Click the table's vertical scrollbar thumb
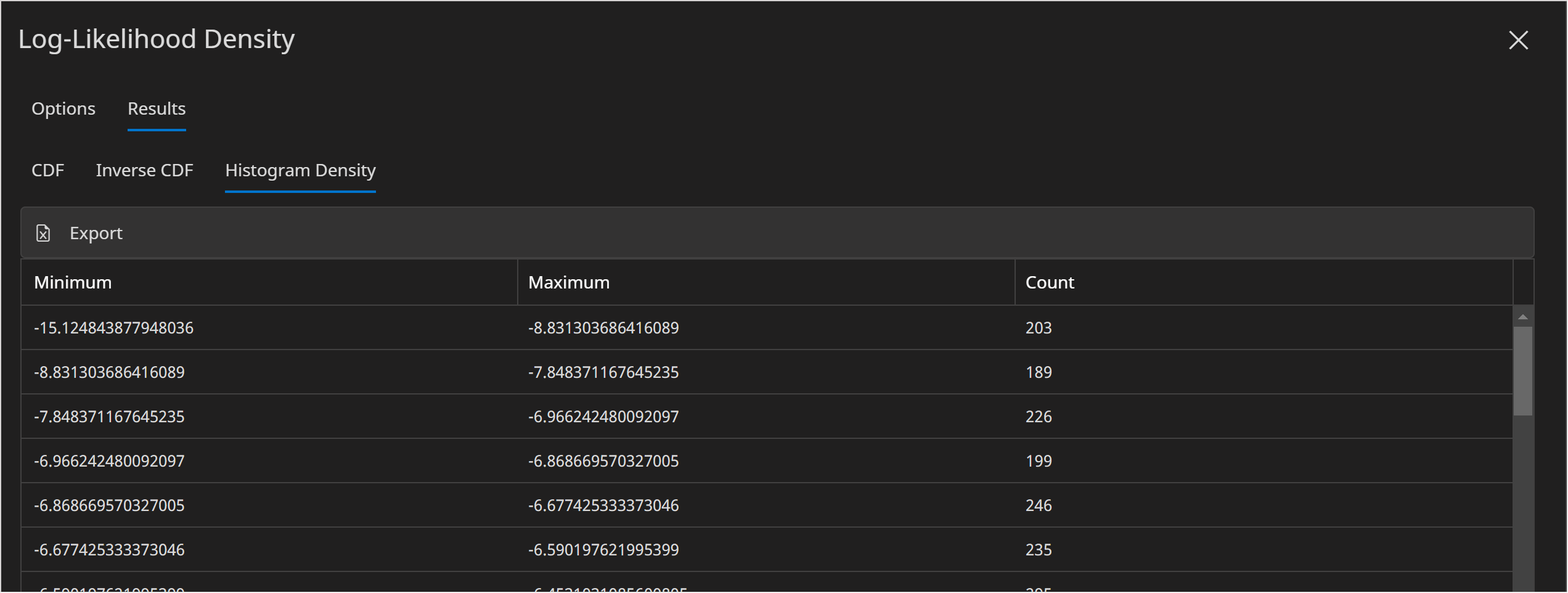This screenshot has height=593, width=1568. [x=1522, y=370]
